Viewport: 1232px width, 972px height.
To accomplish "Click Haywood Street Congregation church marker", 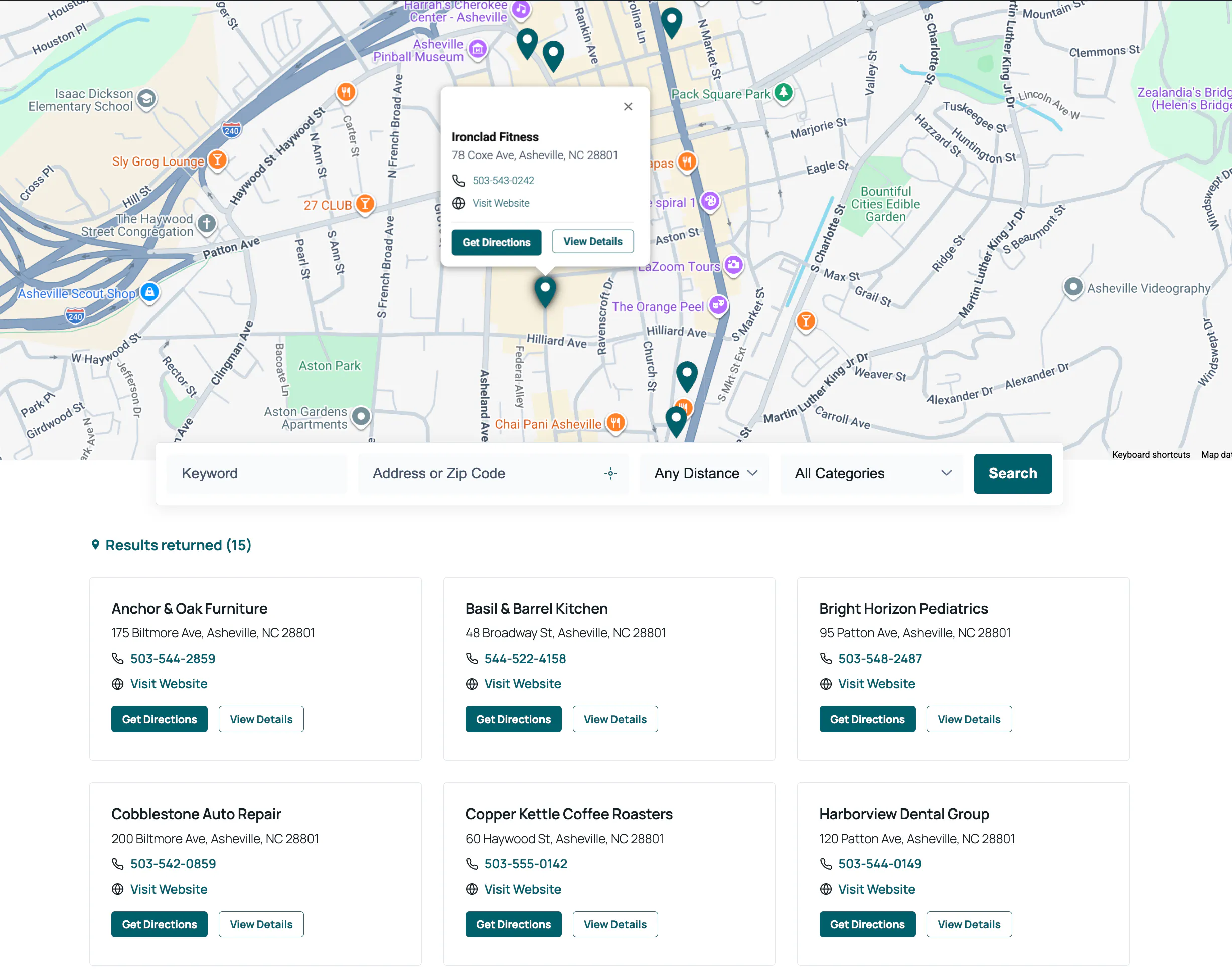I will coord(207,224).
